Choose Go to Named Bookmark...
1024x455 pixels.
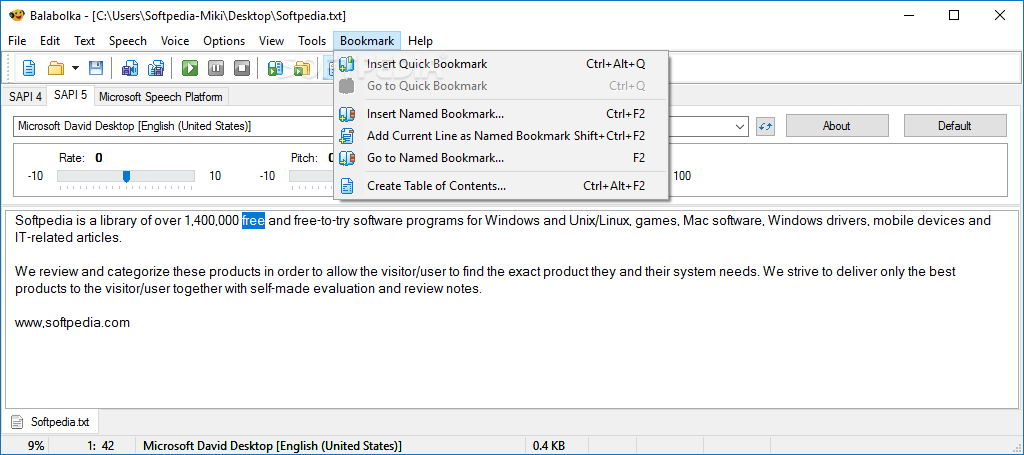click(x=502, y=157)
